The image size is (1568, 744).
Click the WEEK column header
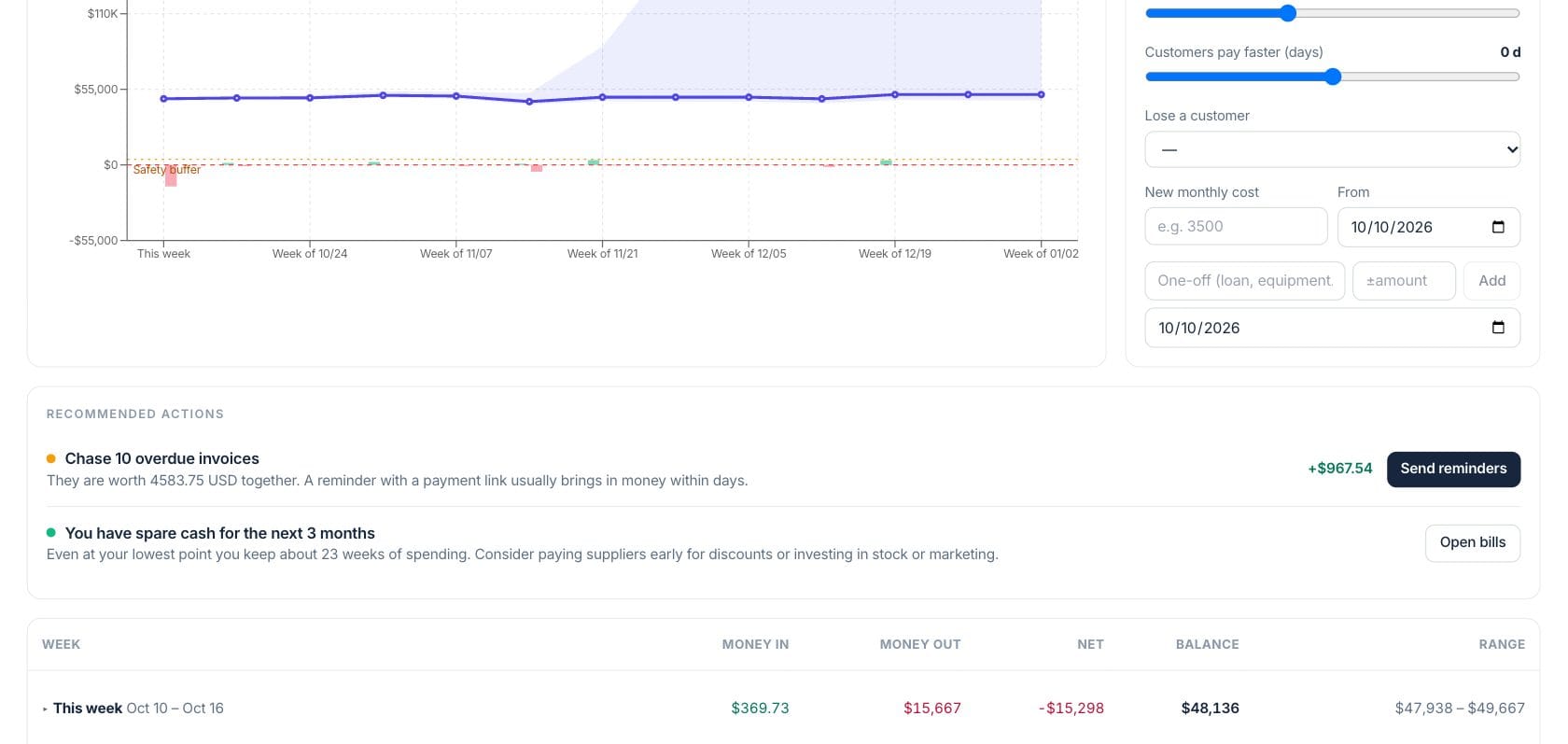(62, 644)
